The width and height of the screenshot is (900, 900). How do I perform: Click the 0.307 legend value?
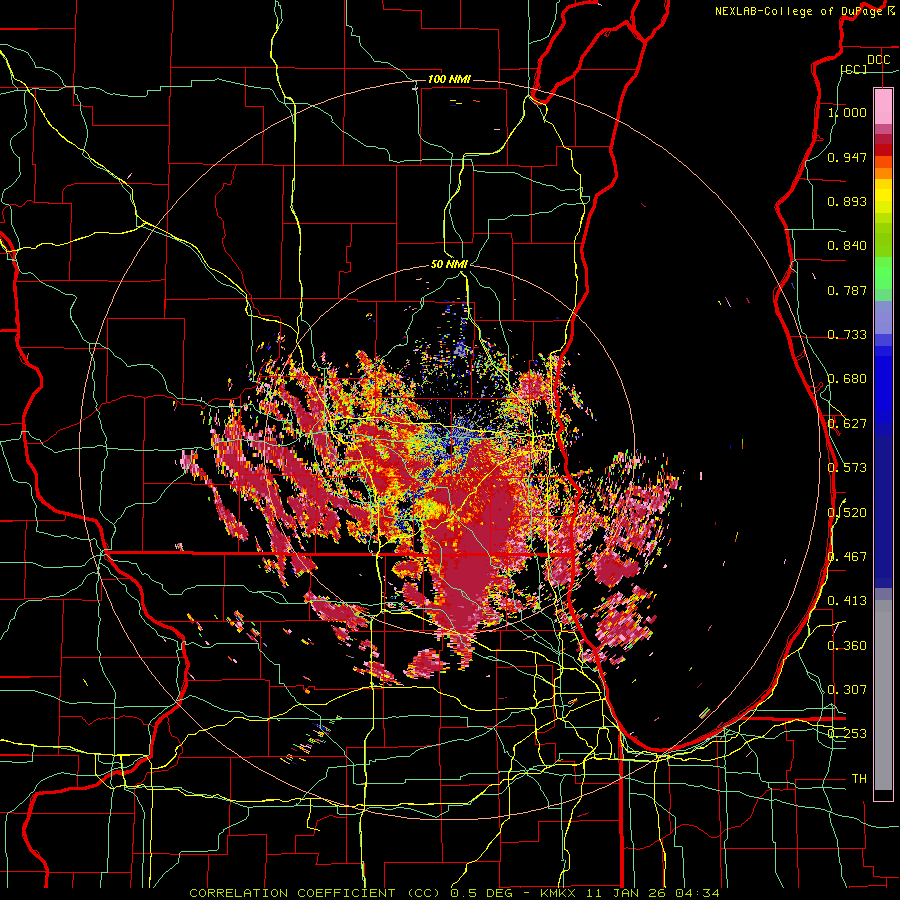(847, 690)
